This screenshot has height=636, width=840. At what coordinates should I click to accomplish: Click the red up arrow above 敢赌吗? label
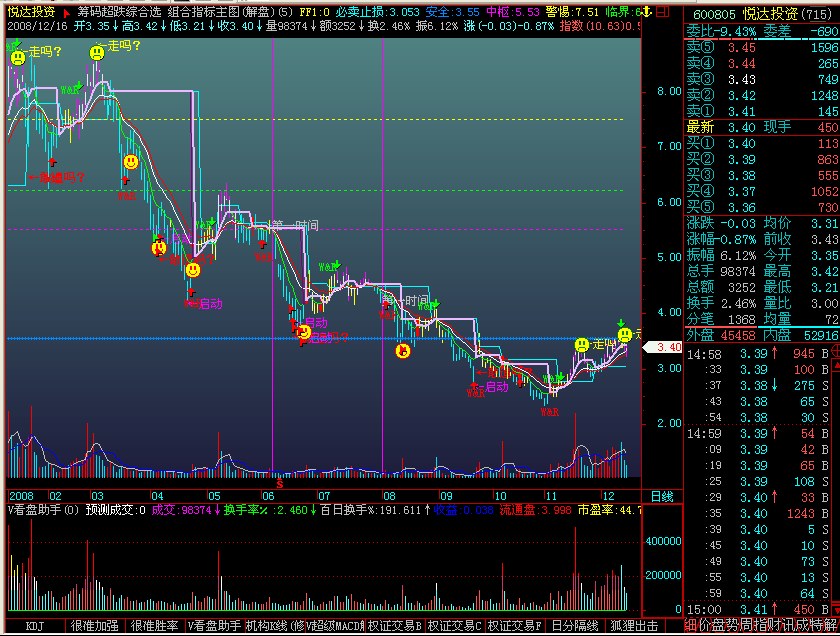(x=51, y=162)
